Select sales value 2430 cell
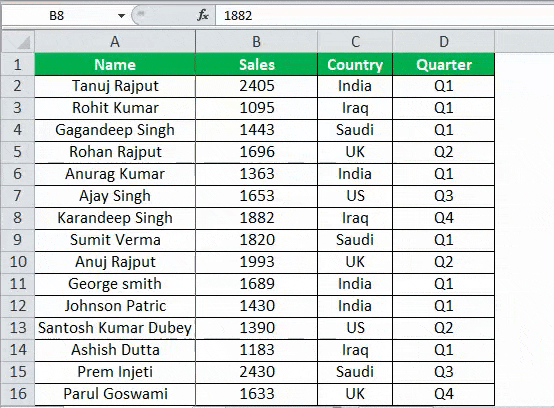554x408 pixels. point(257,372)
